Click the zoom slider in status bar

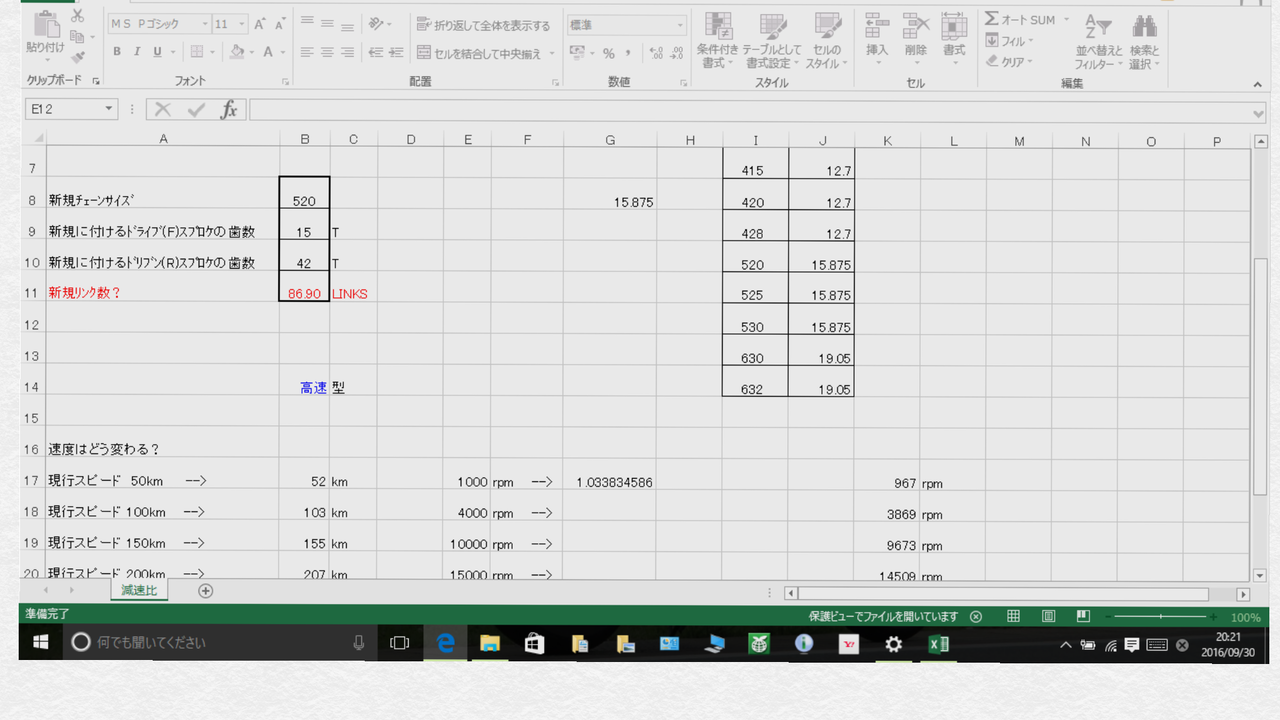pos(1160,617)
